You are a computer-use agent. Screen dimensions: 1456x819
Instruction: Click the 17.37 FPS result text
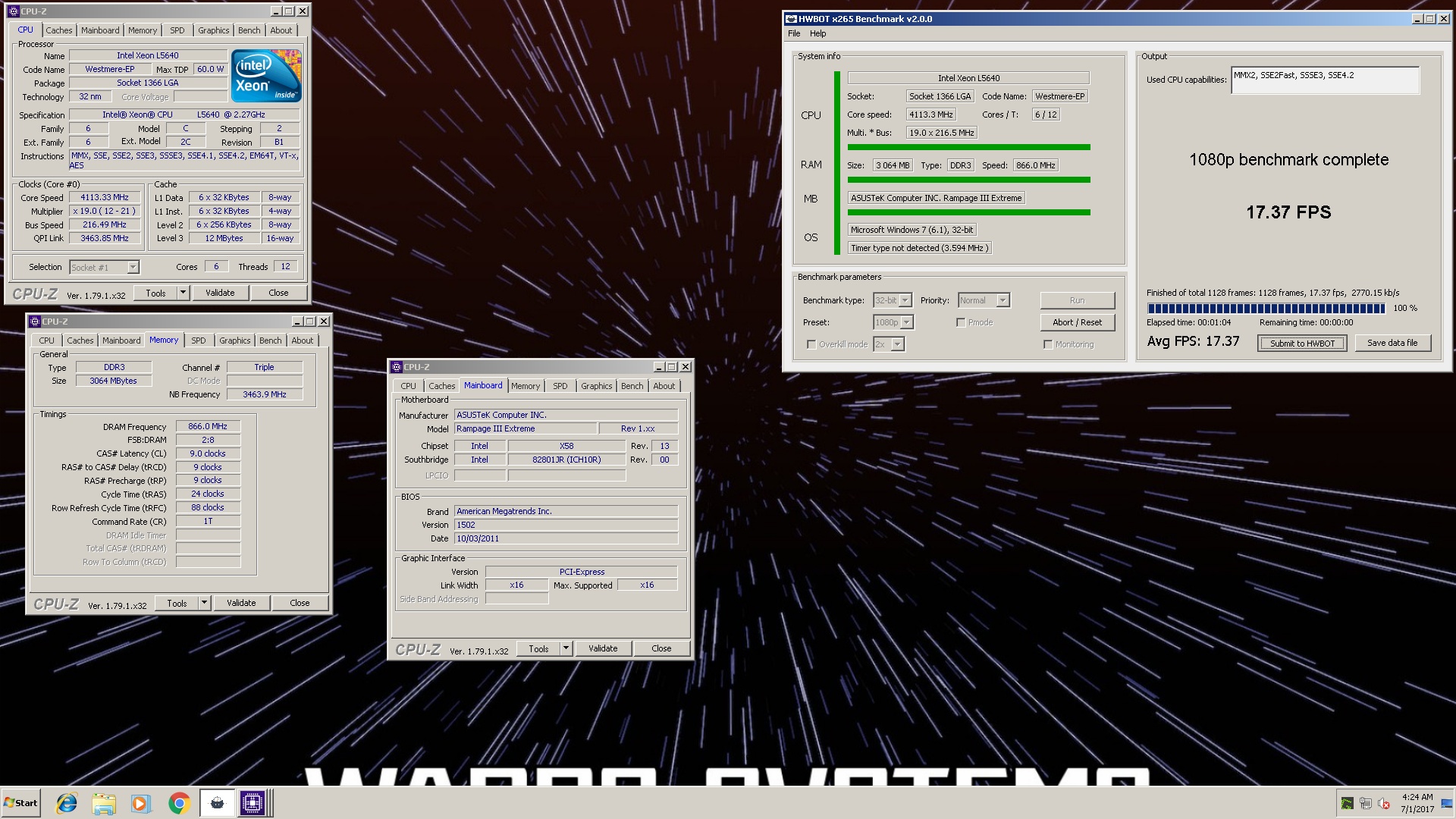coord(1288,212)
